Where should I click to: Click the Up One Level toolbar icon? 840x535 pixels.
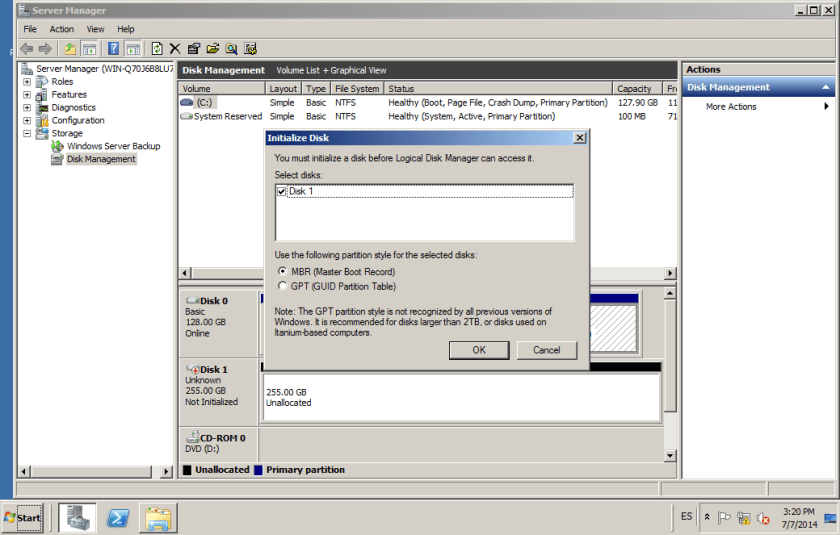[x=69, y=48]
